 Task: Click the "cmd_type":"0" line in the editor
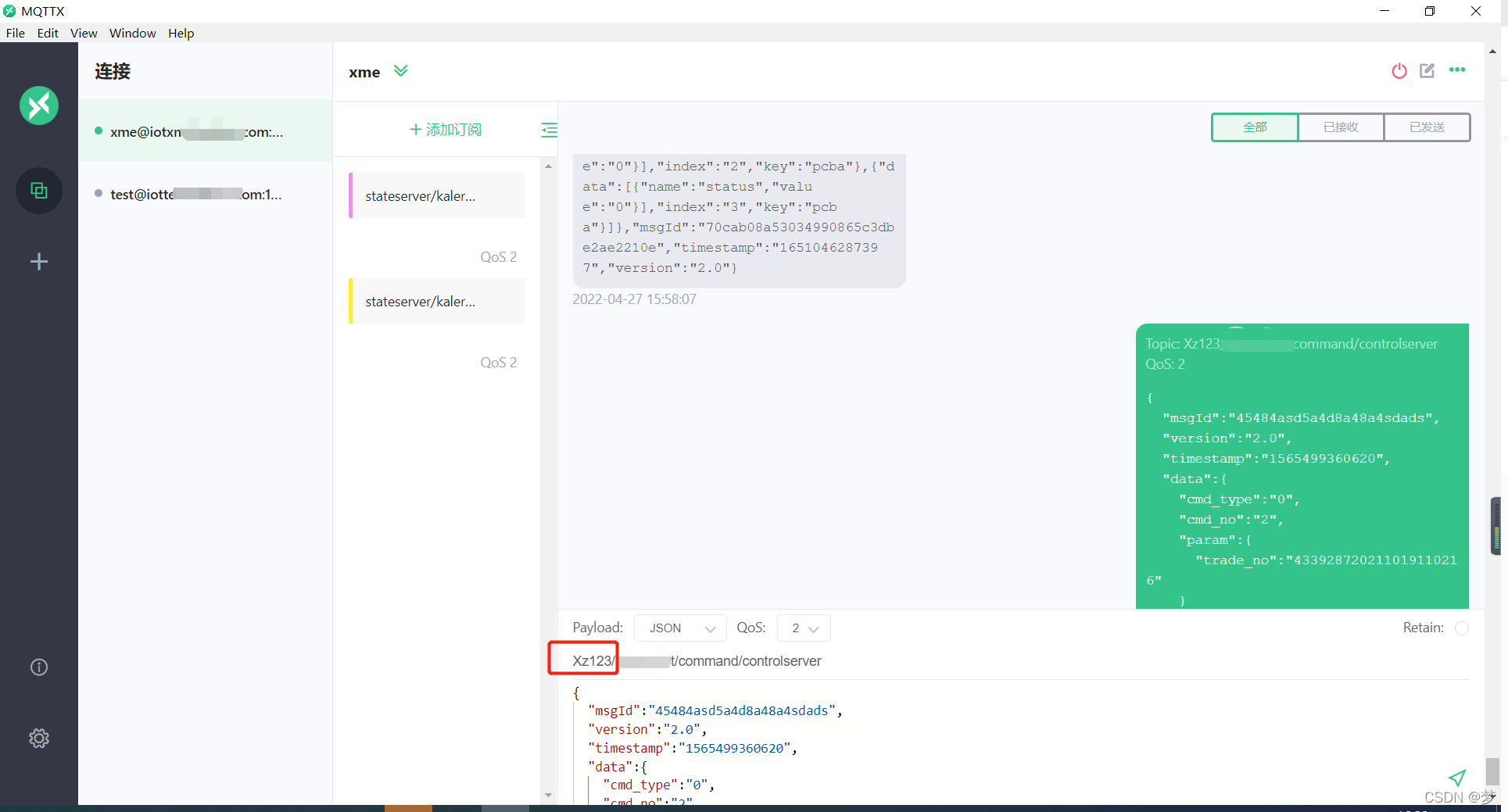pyautogui.click(x=658, y=785)
